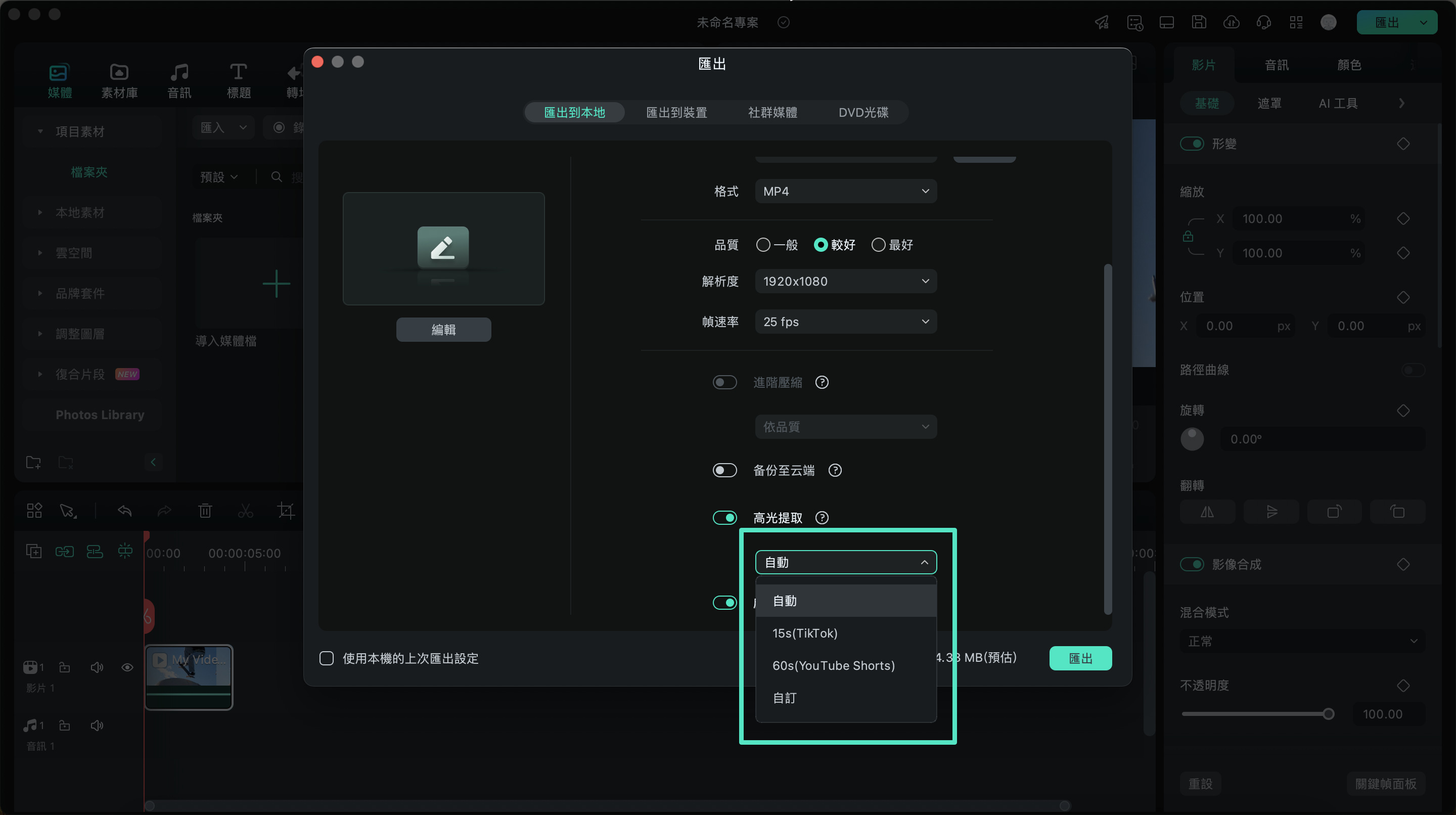The height and width of the screenshot is (815, 1456).
Task: Expand the 解析度 (Resolution) dropdown
Action: pos(845,281)
